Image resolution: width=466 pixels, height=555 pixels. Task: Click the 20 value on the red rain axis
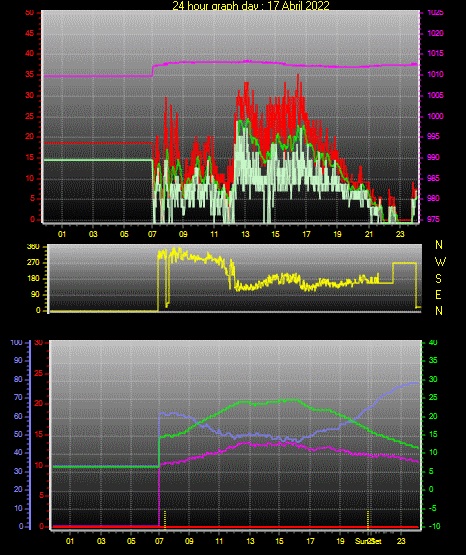(x=39, y=404)
